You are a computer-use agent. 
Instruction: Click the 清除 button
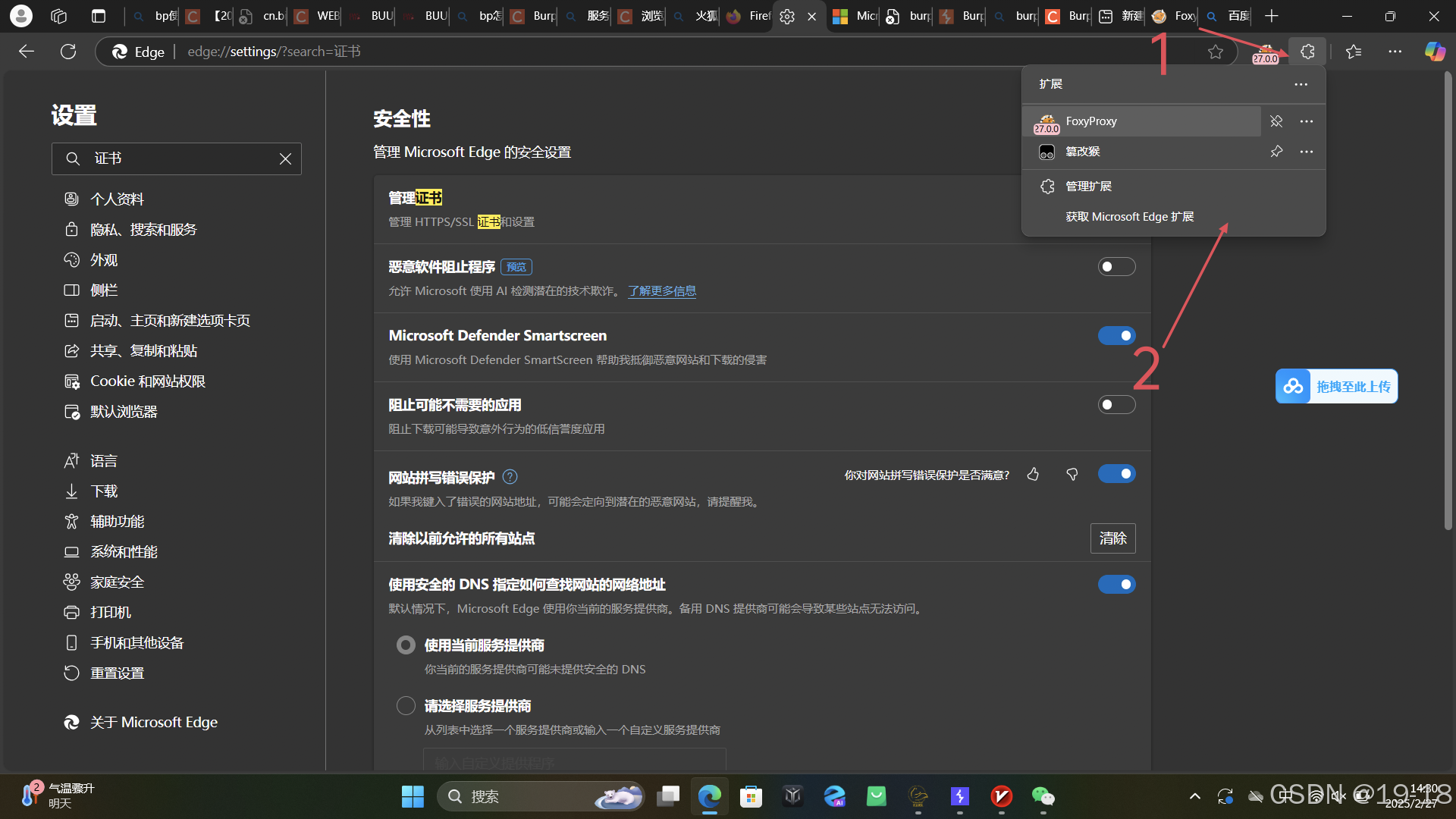[x=1112, y=538]
